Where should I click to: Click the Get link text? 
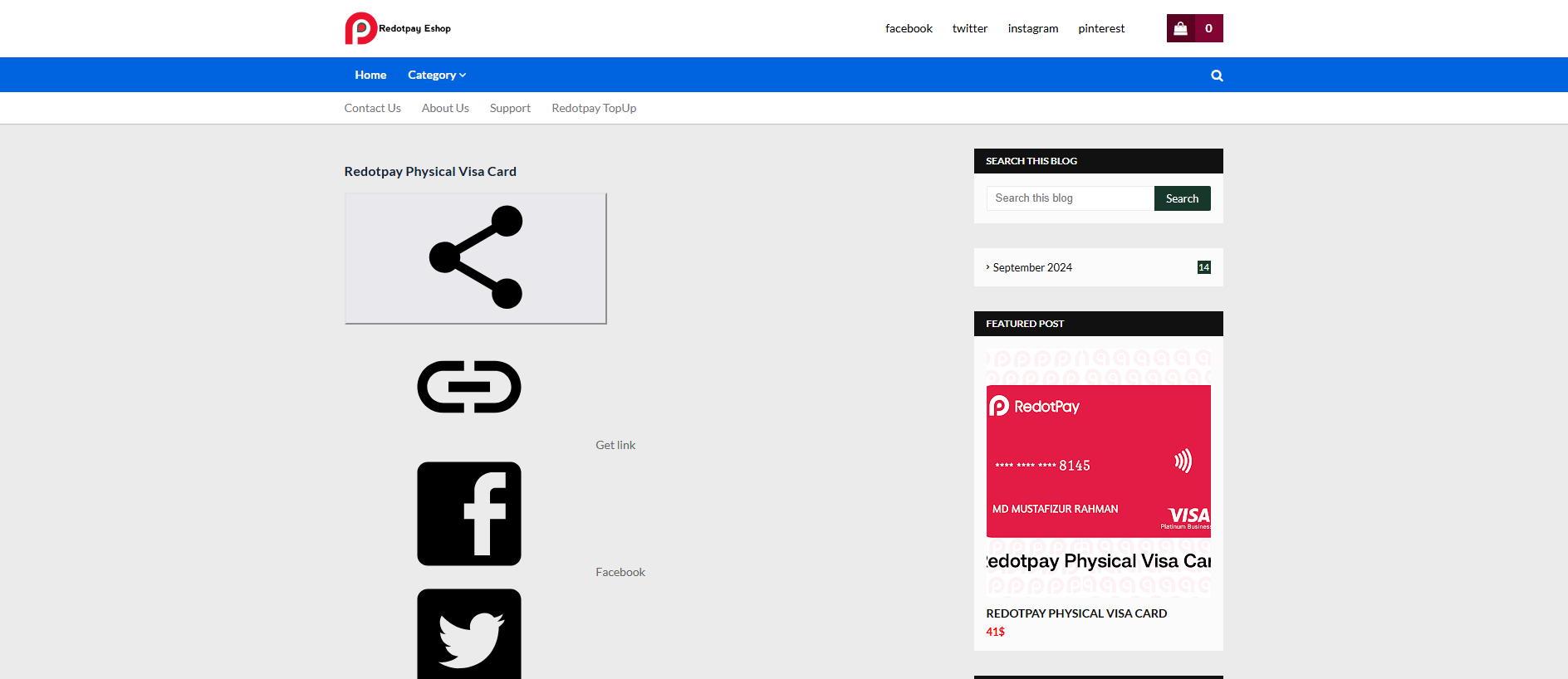(x=615, y=445)
